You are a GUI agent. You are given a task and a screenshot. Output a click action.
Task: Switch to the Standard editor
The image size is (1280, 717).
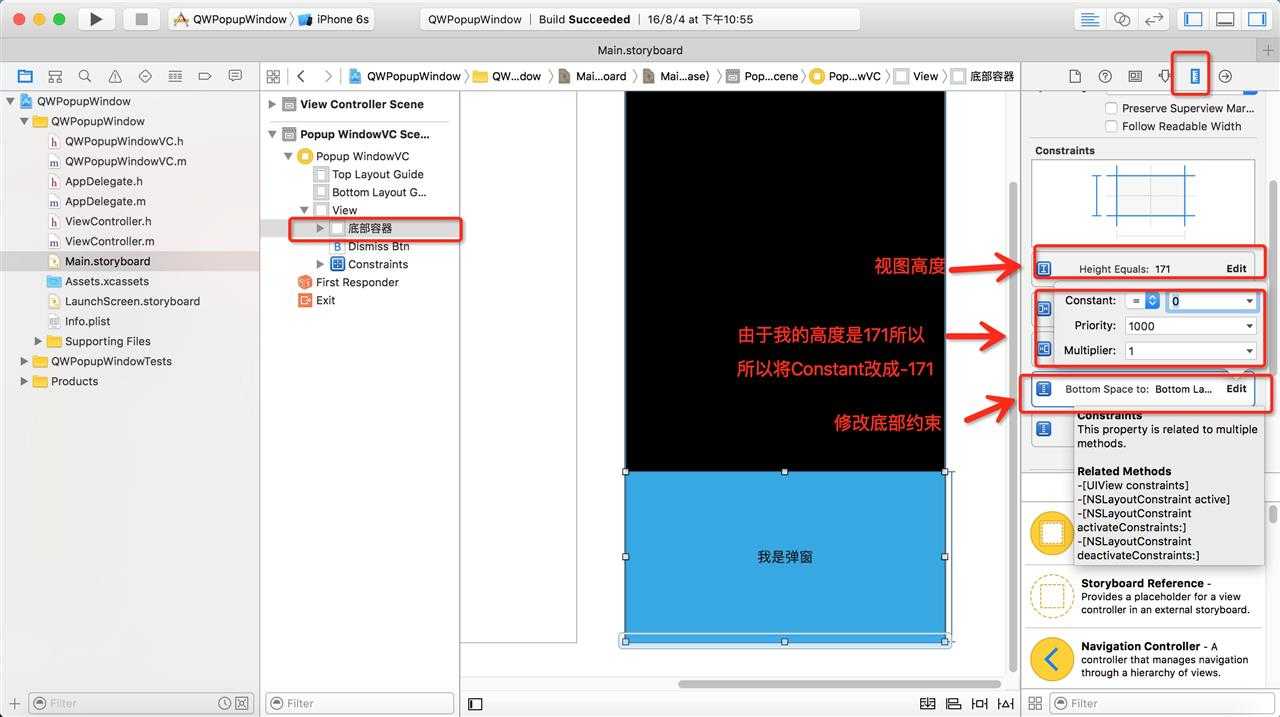1090,19
